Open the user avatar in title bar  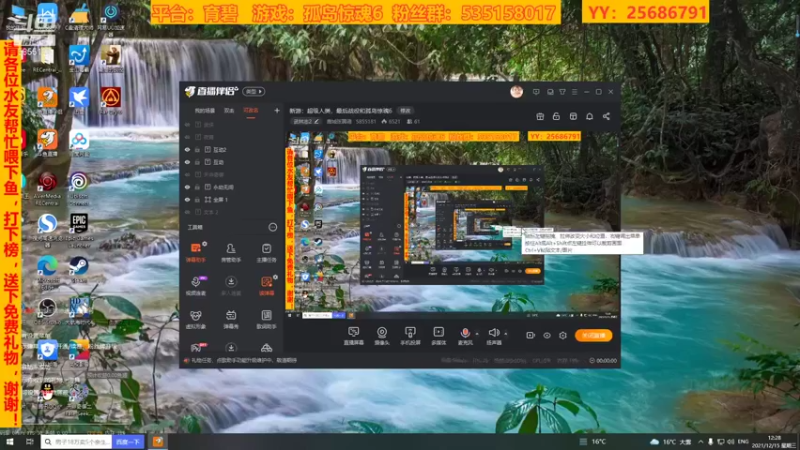point(516,92)
